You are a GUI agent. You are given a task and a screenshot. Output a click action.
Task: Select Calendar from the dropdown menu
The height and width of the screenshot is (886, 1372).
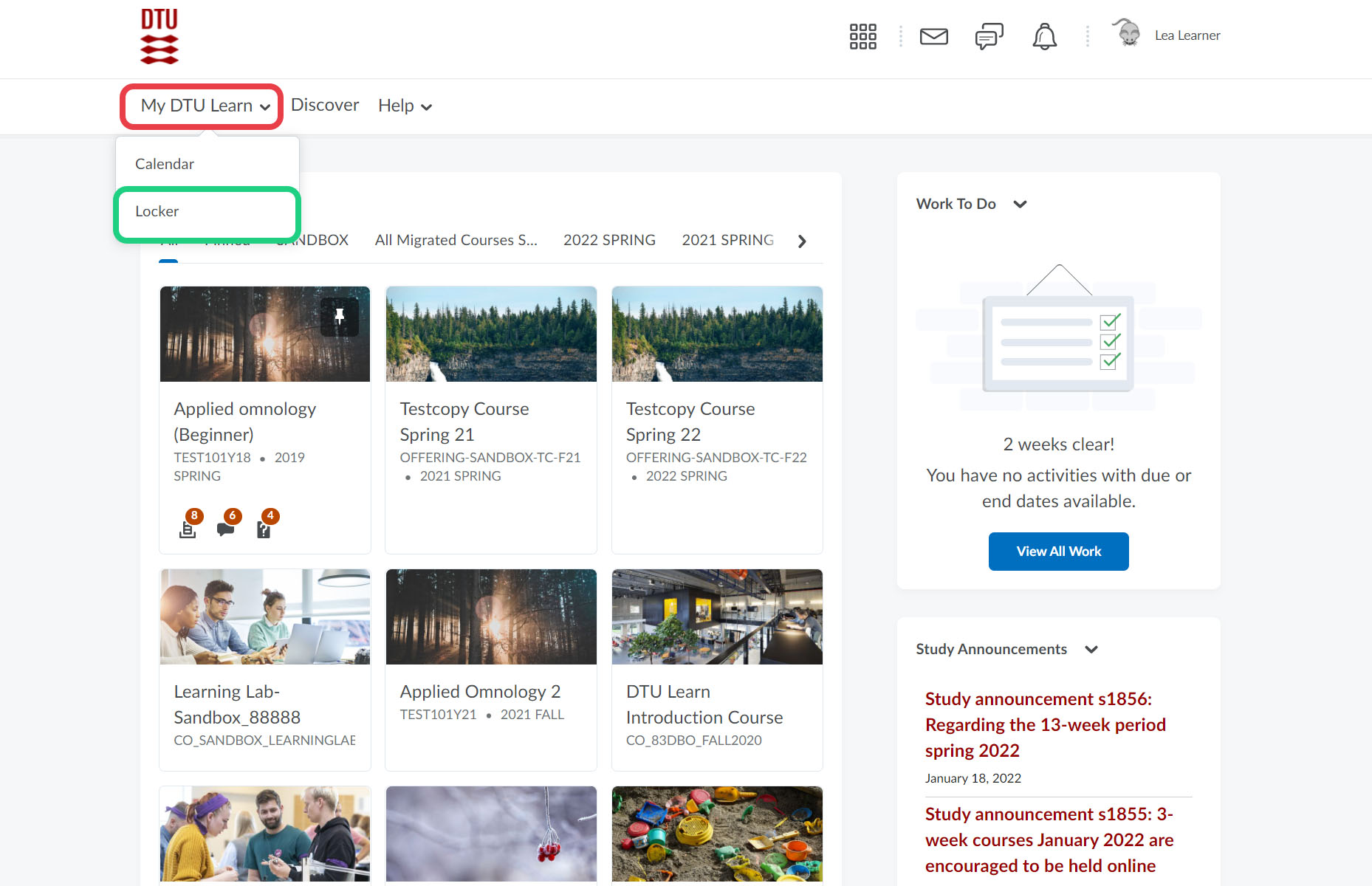tap(165, 164)
